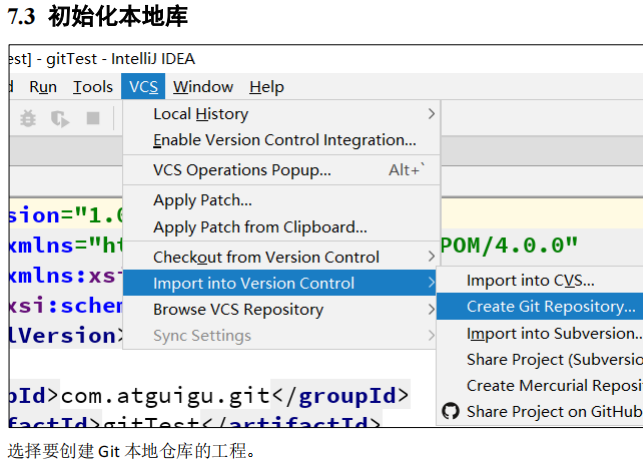Select Create Git Repository... option
The height and width of the screenshot is (467, 643).
point(540,306)
